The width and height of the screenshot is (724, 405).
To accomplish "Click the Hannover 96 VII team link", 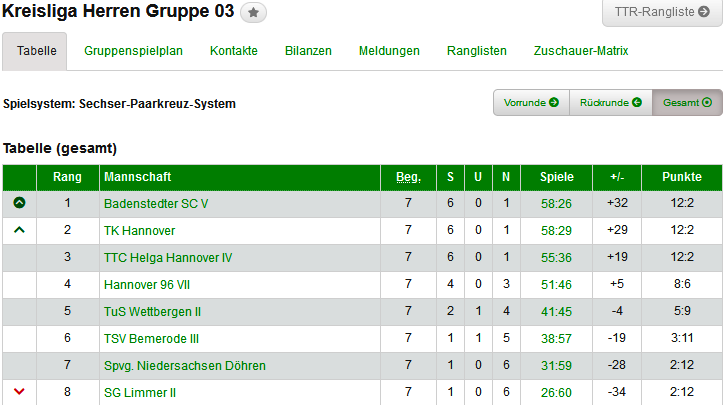I will point(148,284).
